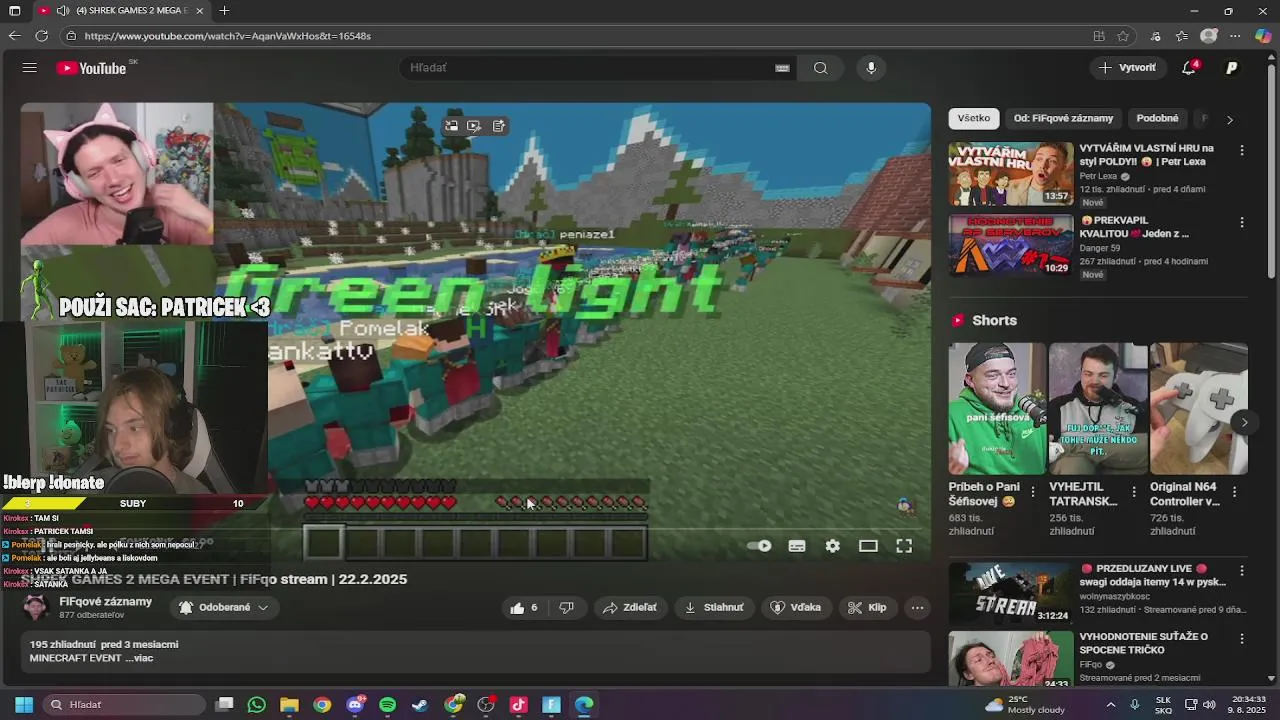Open options for the PREKVAPIL KVALITOU video
Screen dimensions: 1280x720
click(x=1242, y=222)
